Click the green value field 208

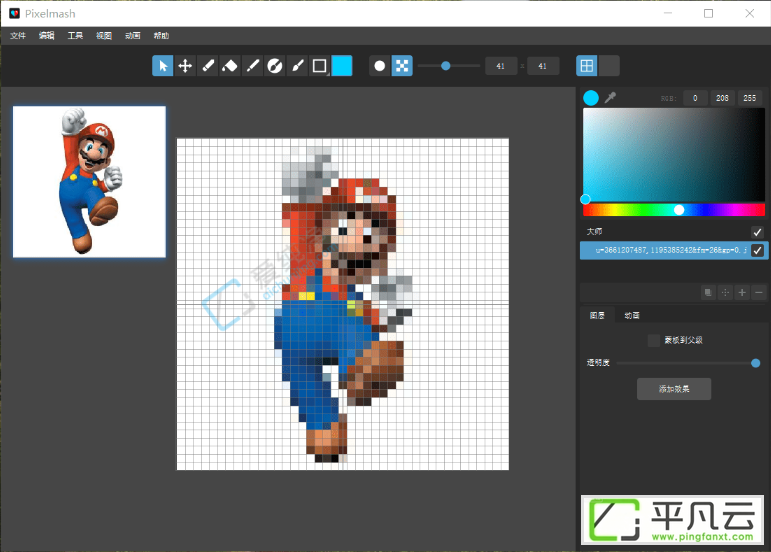(722, 98)
